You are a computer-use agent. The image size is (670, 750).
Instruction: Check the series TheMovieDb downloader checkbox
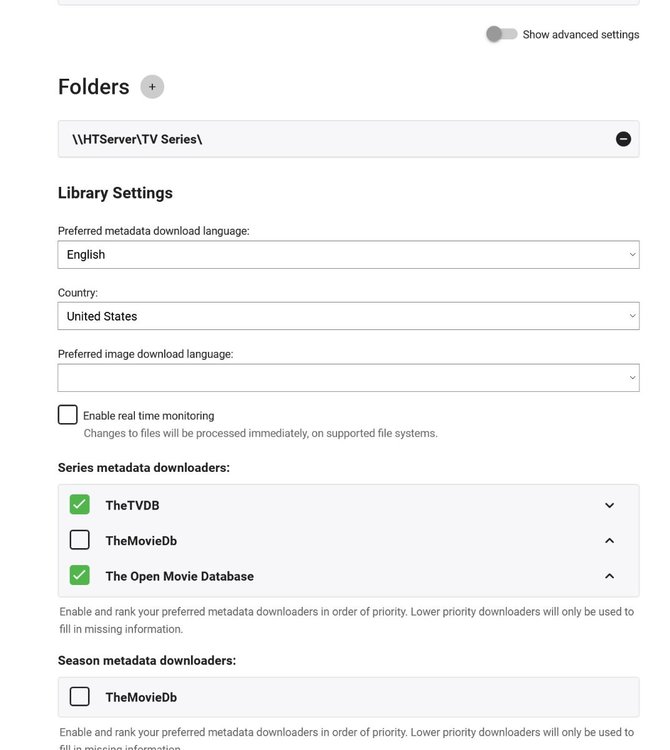(x=80, y=540)
